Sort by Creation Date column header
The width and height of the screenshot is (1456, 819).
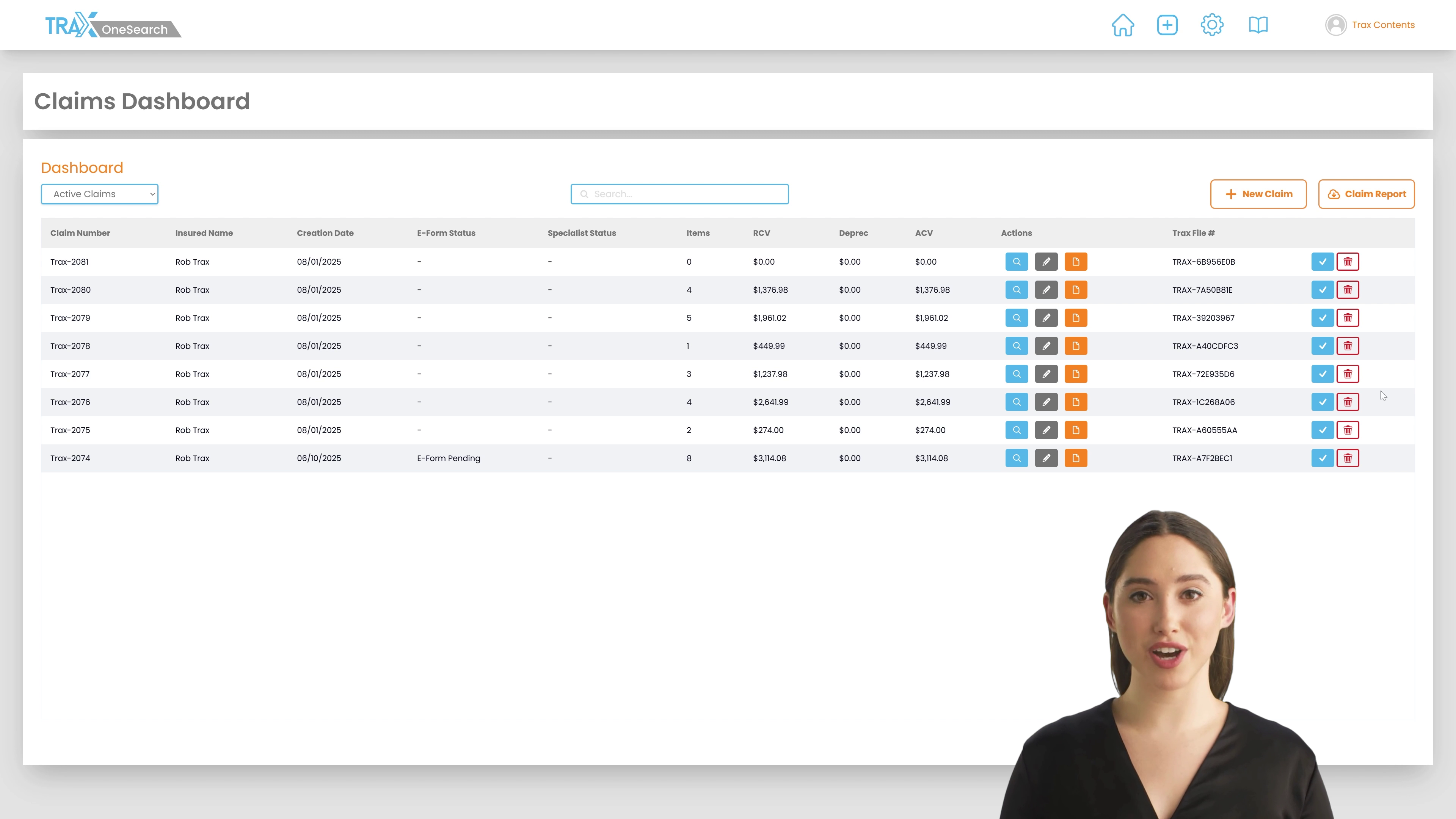pyautogui.click(x=325, y=233)
